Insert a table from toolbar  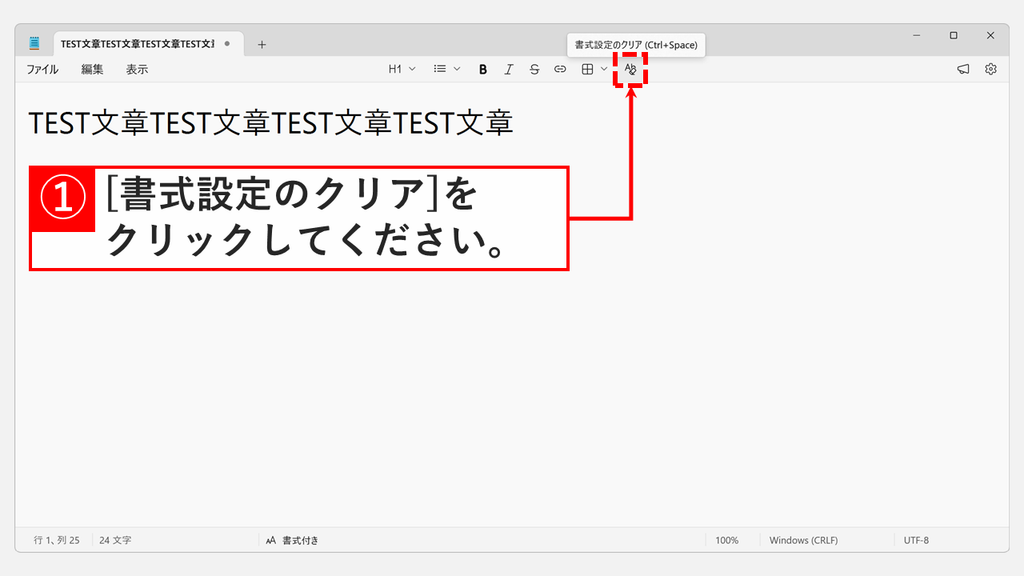pyautogui.click(x=587, y=69)
